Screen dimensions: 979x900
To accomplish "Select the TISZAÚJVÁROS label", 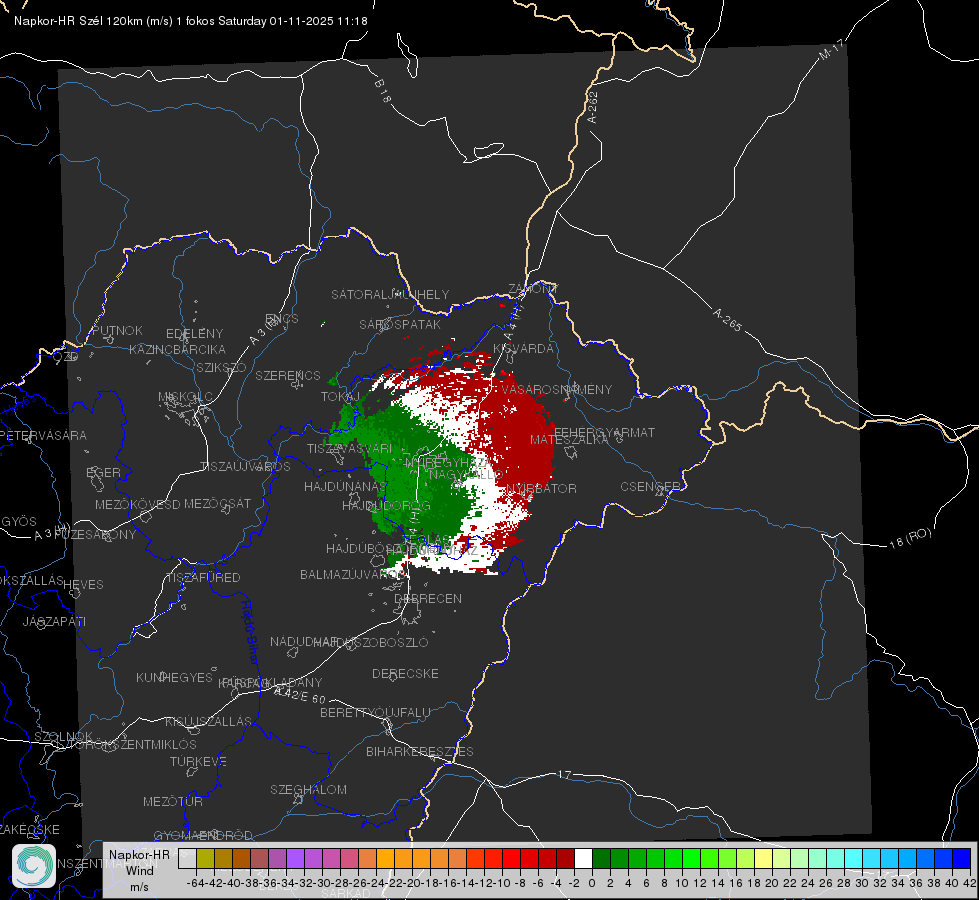I will click(245, 467).
